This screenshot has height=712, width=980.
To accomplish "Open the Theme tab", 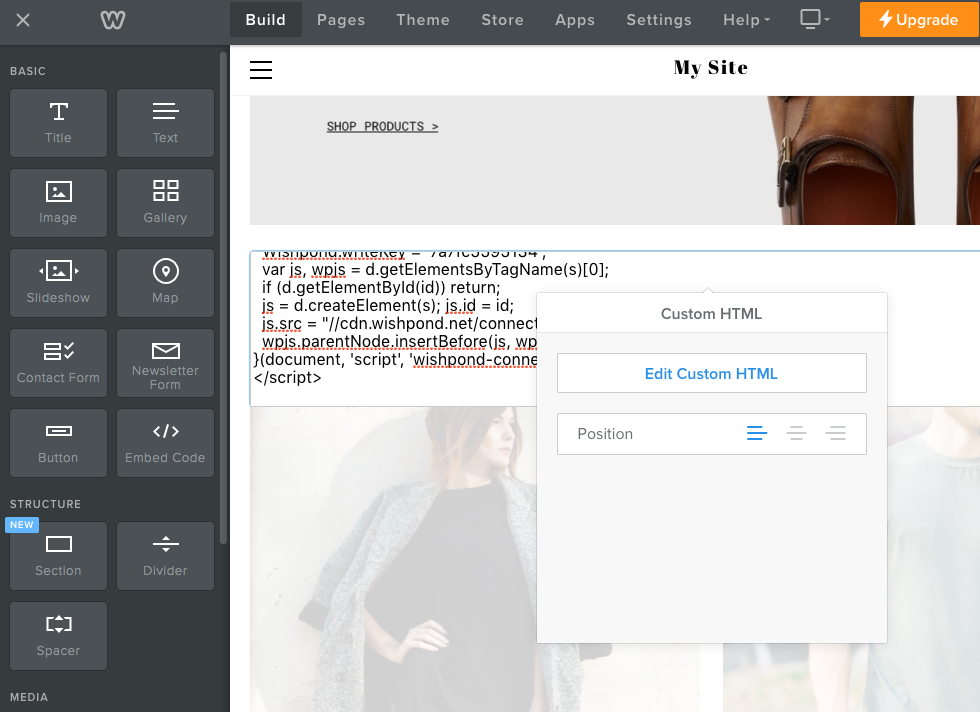I will point(423,20).
